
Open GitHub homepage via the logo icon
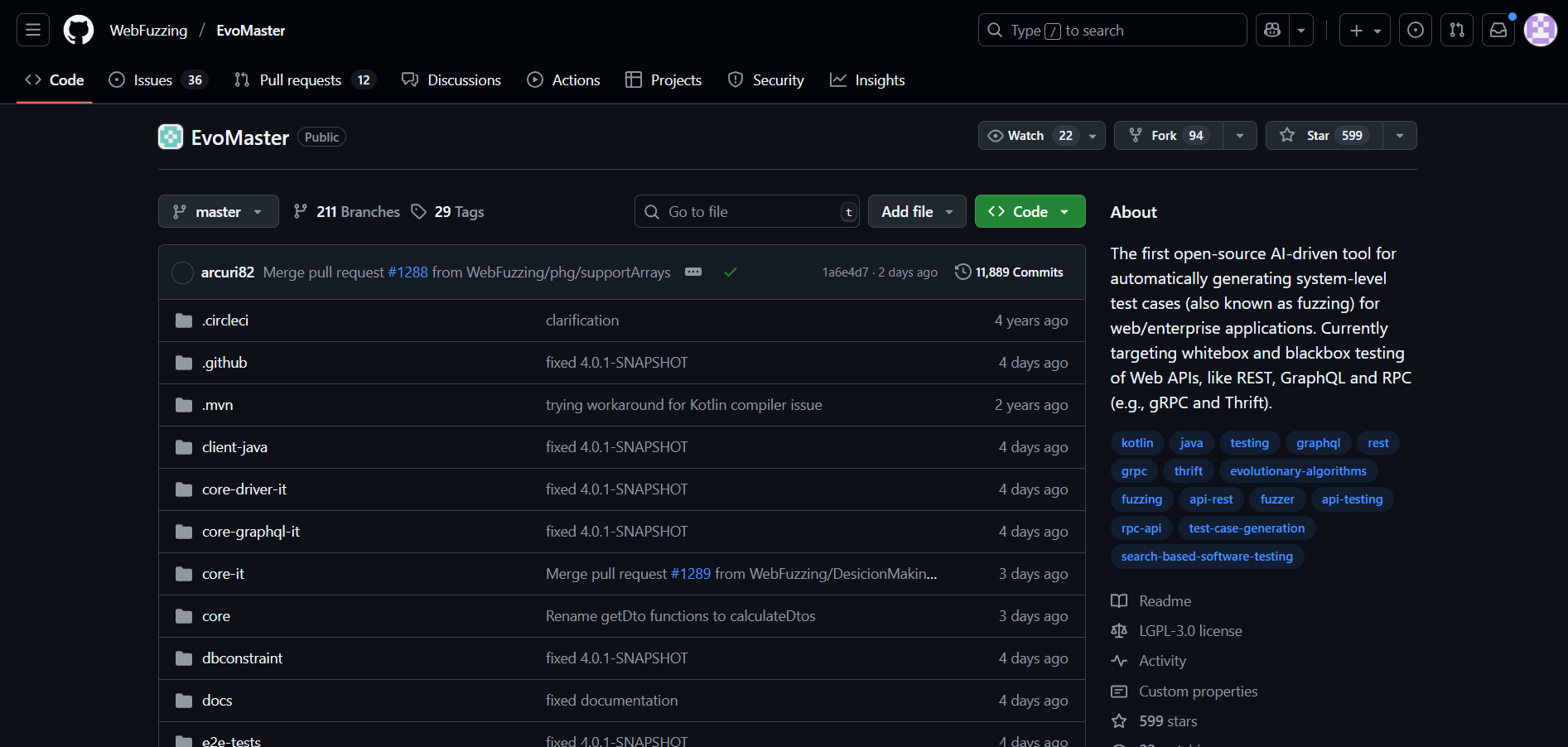[78, 30]
